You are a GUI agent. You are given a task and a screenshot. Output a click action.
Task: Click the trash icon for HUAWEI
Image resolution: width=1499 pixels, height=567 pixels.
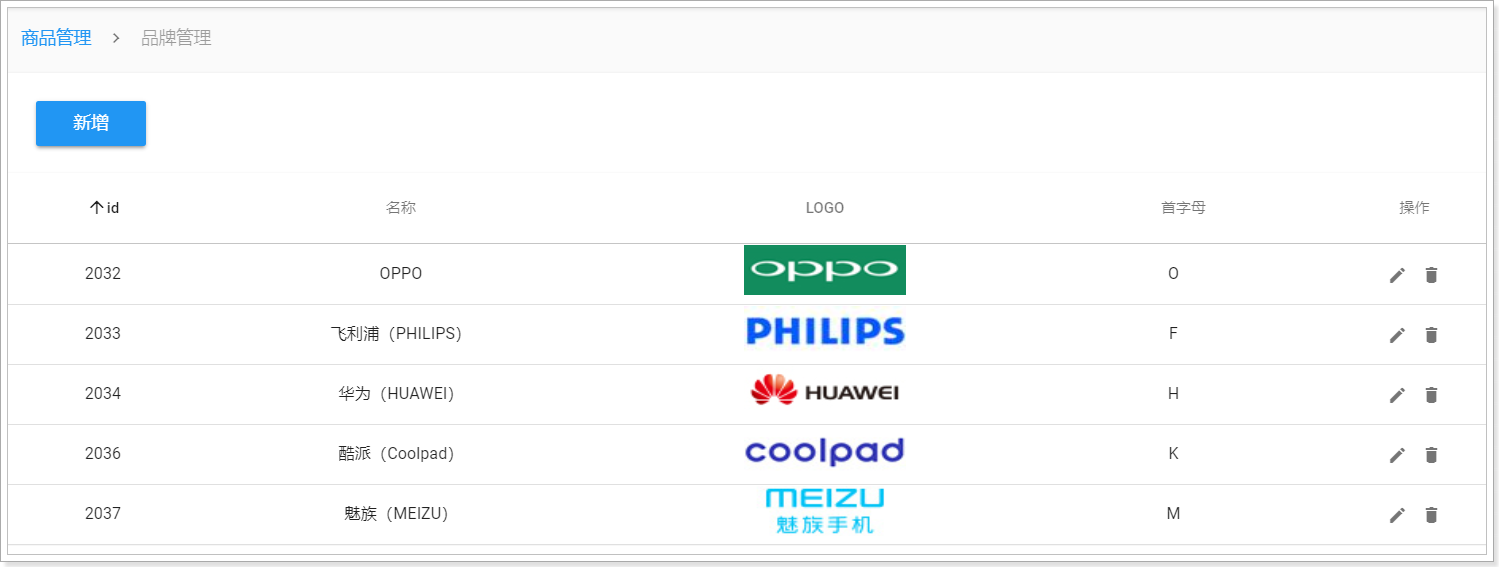[1431, 395]
